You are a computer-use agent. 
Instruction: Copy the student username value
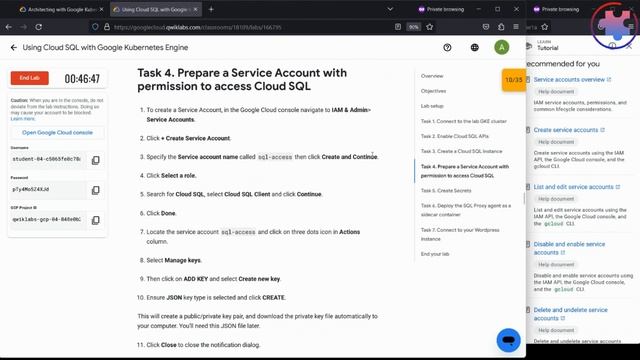pyautogui.click(x=96, y=160)
